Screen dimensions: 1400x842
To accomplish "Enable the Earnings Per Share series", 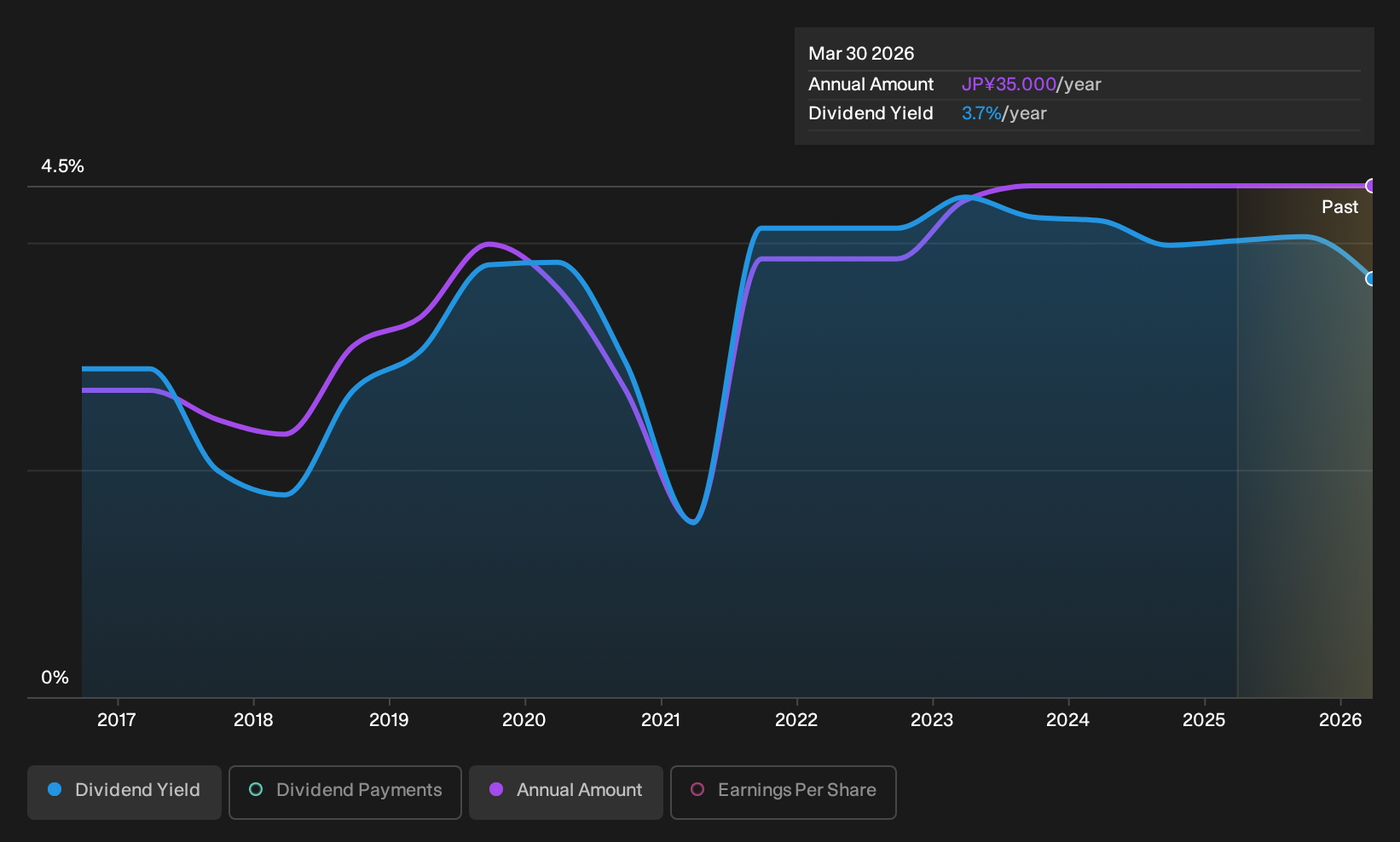I will [x=784, y=792].
